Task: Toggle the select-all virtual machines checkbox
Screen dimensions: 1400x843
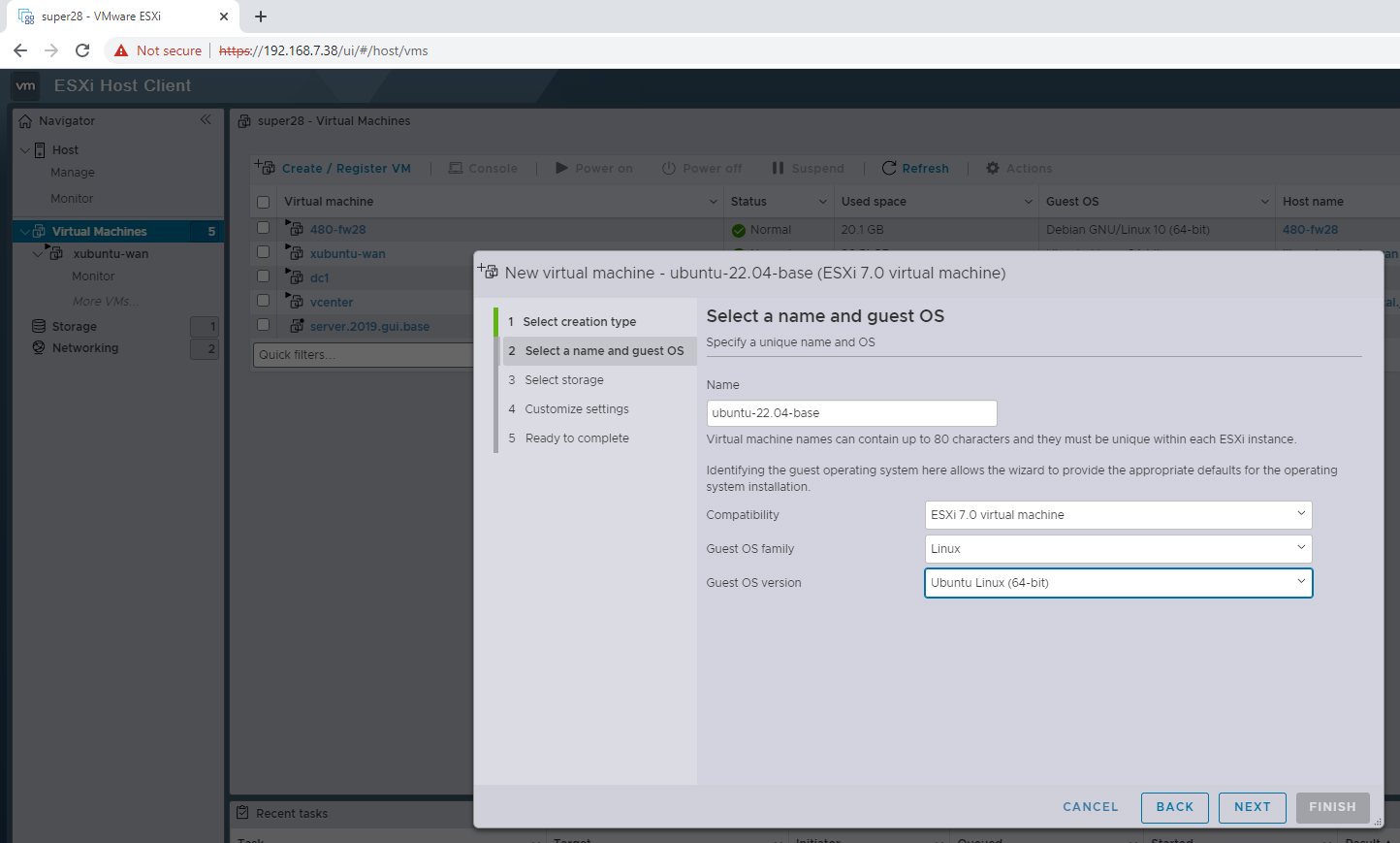Action: click(263, 202)
